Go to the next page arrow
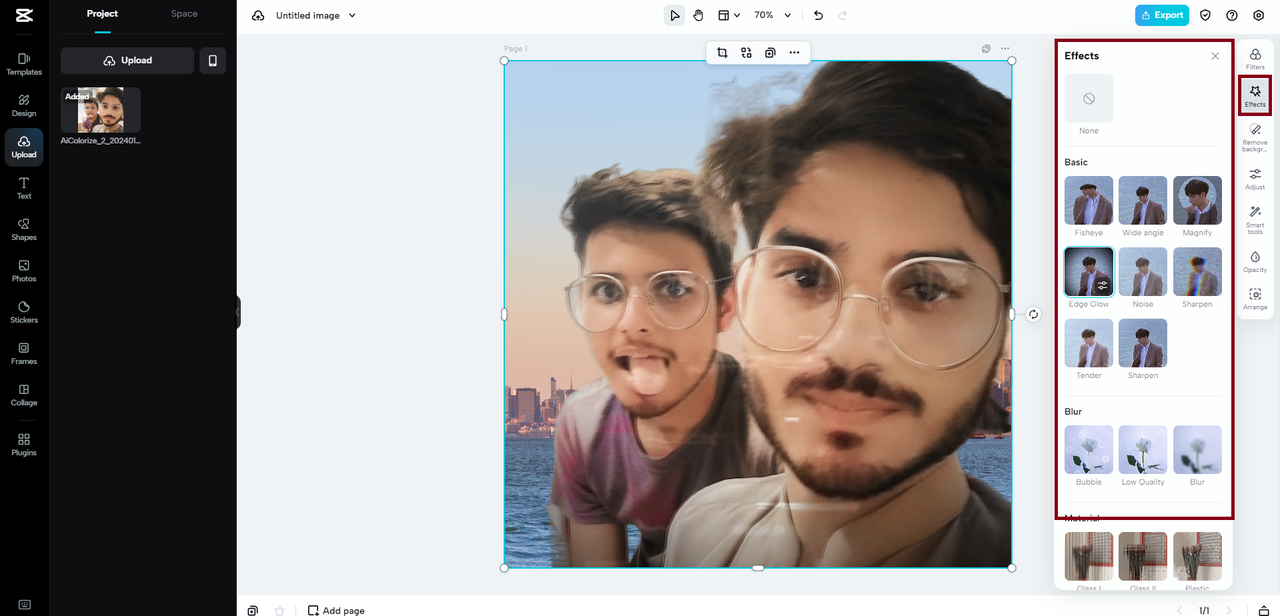 1229,610
